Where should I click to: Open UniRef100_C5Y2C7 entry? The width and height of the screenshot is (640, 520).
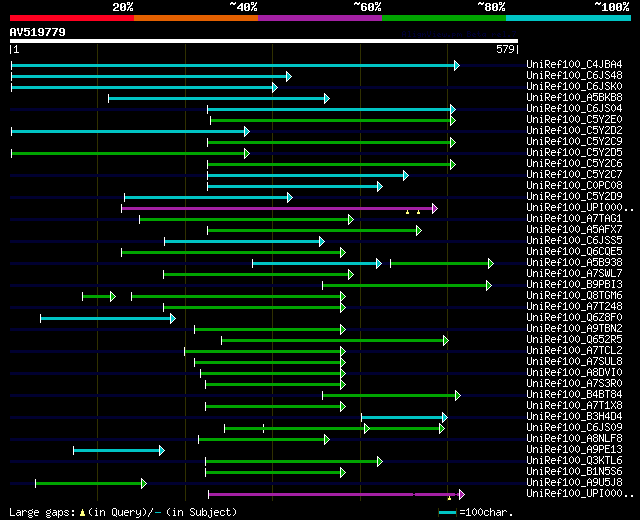point(574,175)
